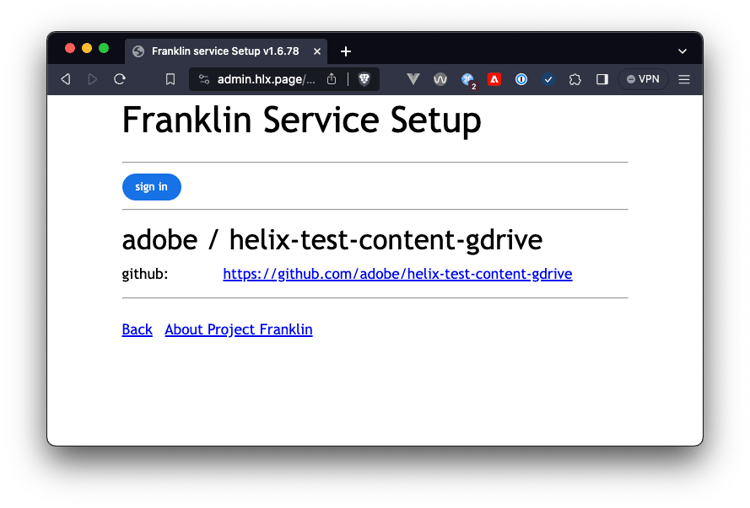Click the sign in button

pyautogui.click(x=152, y=187)
